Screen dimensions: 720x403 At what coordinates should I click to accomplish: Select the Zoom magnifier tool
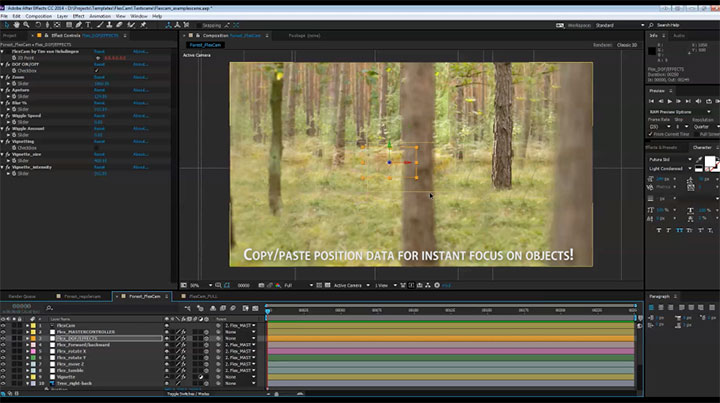click(x=26, y=25)
